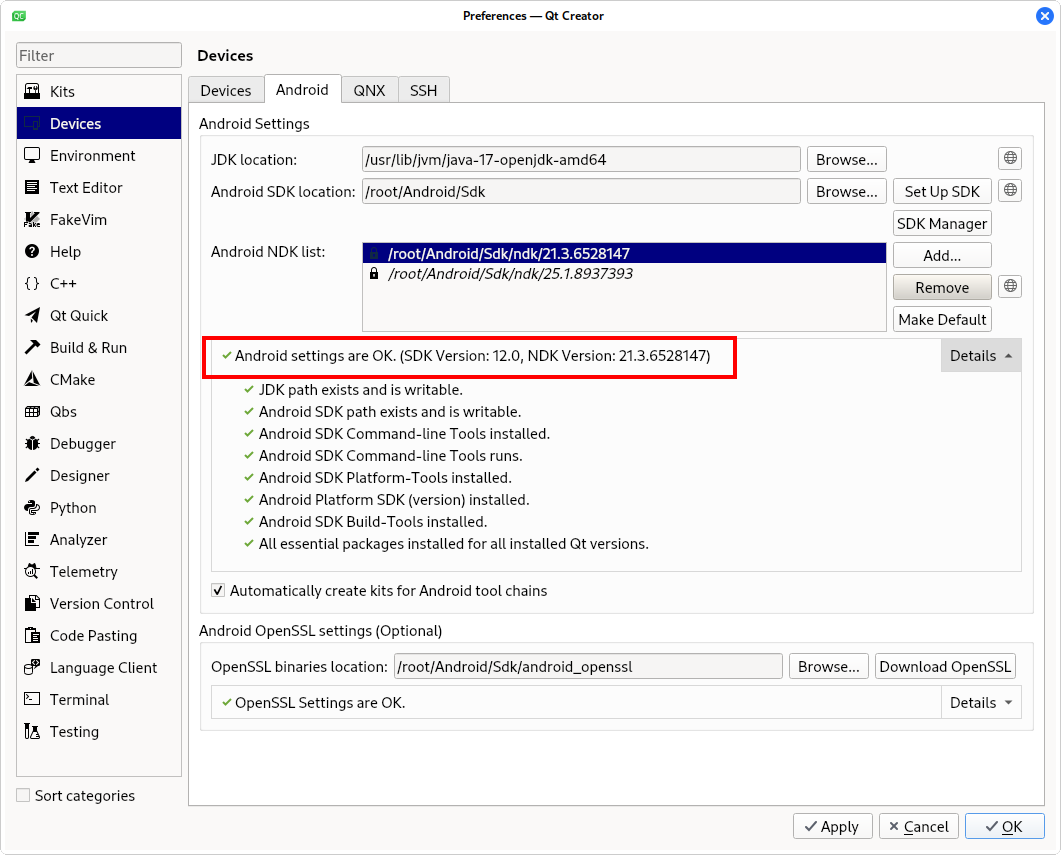Click the Download OpenSSL button

coord(945,667)
